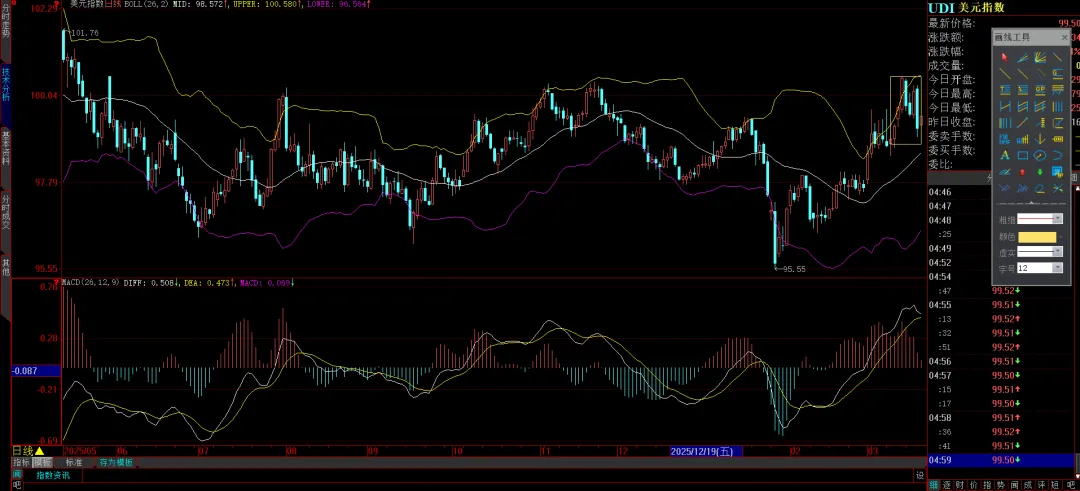Click the 吧 button at bottom left
This screenshot has height=491, width=1080.
click(x=17, y=485)
